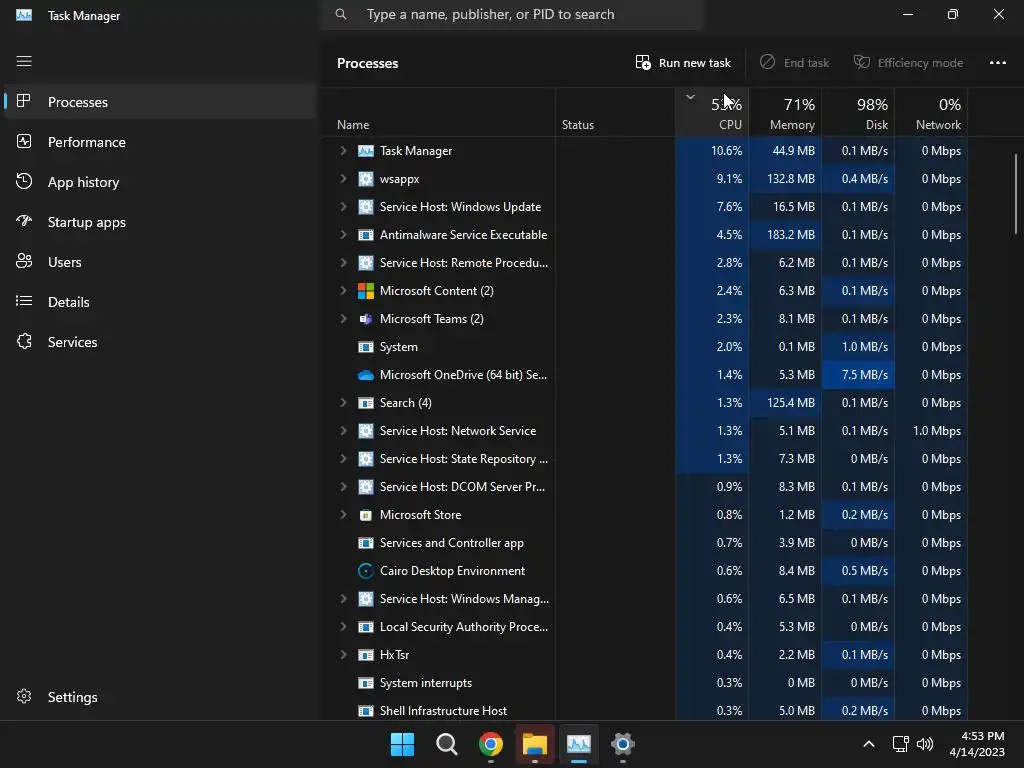The width and height of the screenshot is (1024, 768).
Task: Open the Settings app on the taskbar
Action: [x=622, y=744]
